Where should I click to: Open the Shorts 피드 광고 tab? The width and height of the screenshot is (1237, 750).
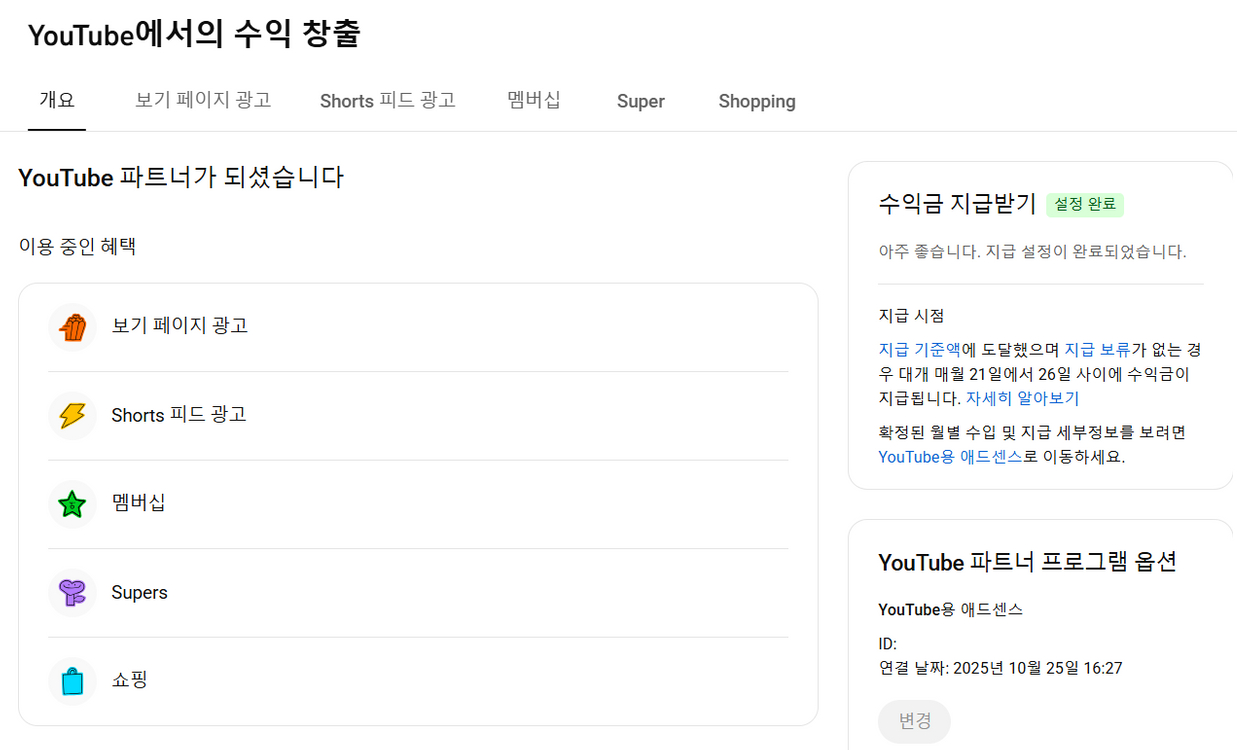click(x=387, y=101)
